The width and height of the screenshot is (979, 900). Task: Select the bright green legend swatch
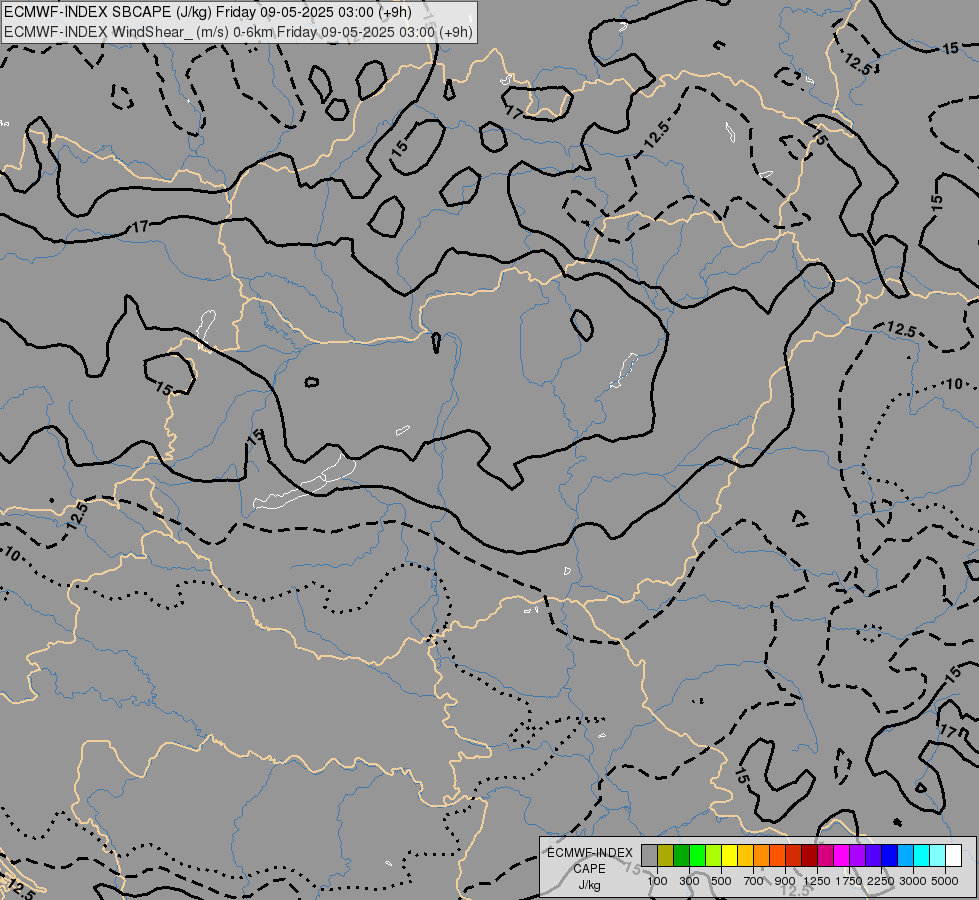[697, 855]
